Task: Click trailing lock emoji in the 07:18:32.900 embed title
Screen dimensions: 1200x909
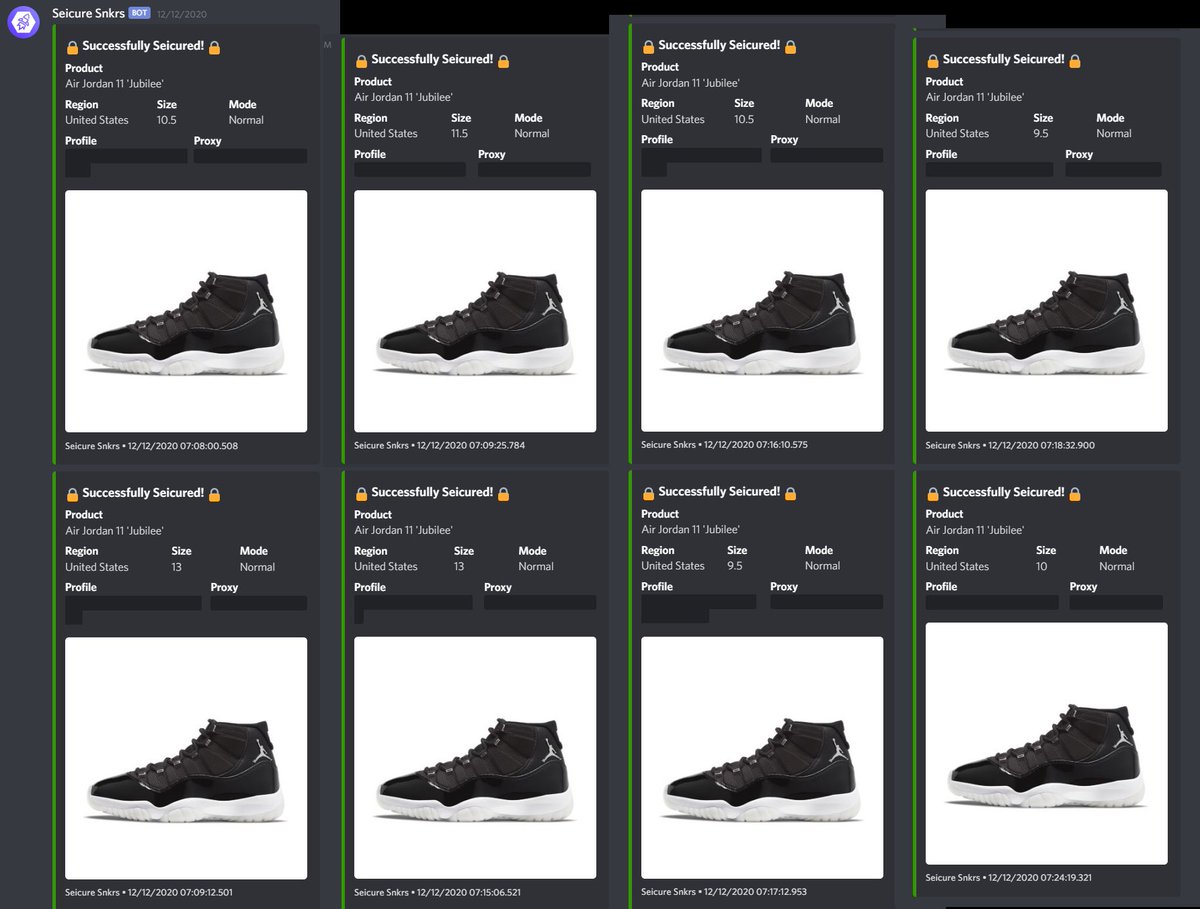Action: 1075,60
